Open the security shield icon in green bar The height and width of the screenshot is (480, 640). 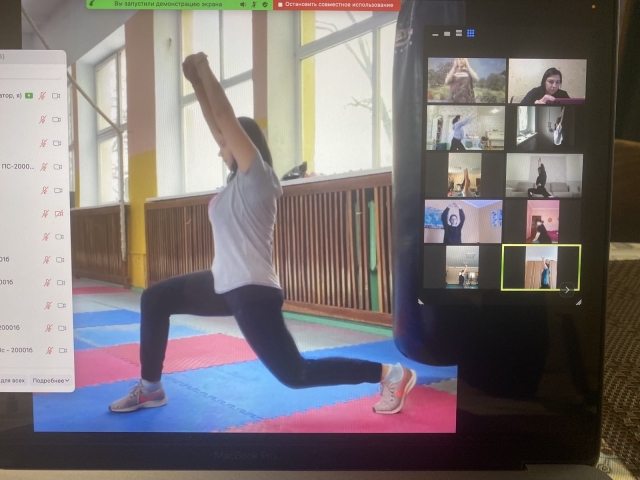coord(265,4)
